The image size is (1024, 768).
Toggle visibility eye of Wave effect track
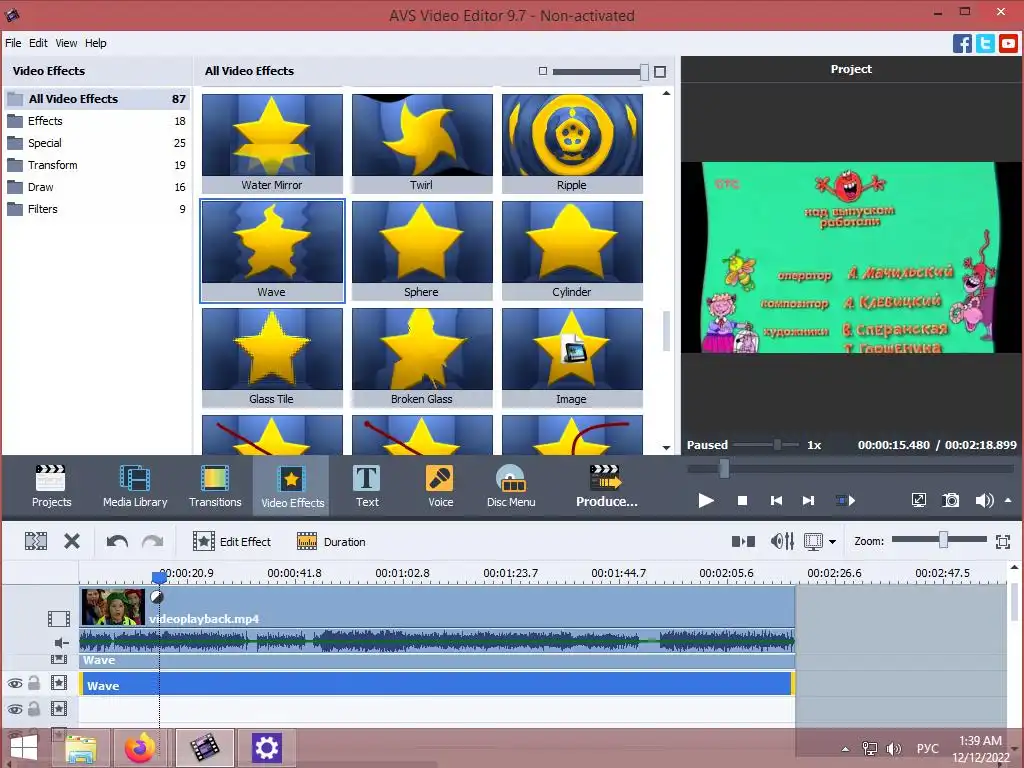pos(14,683)
